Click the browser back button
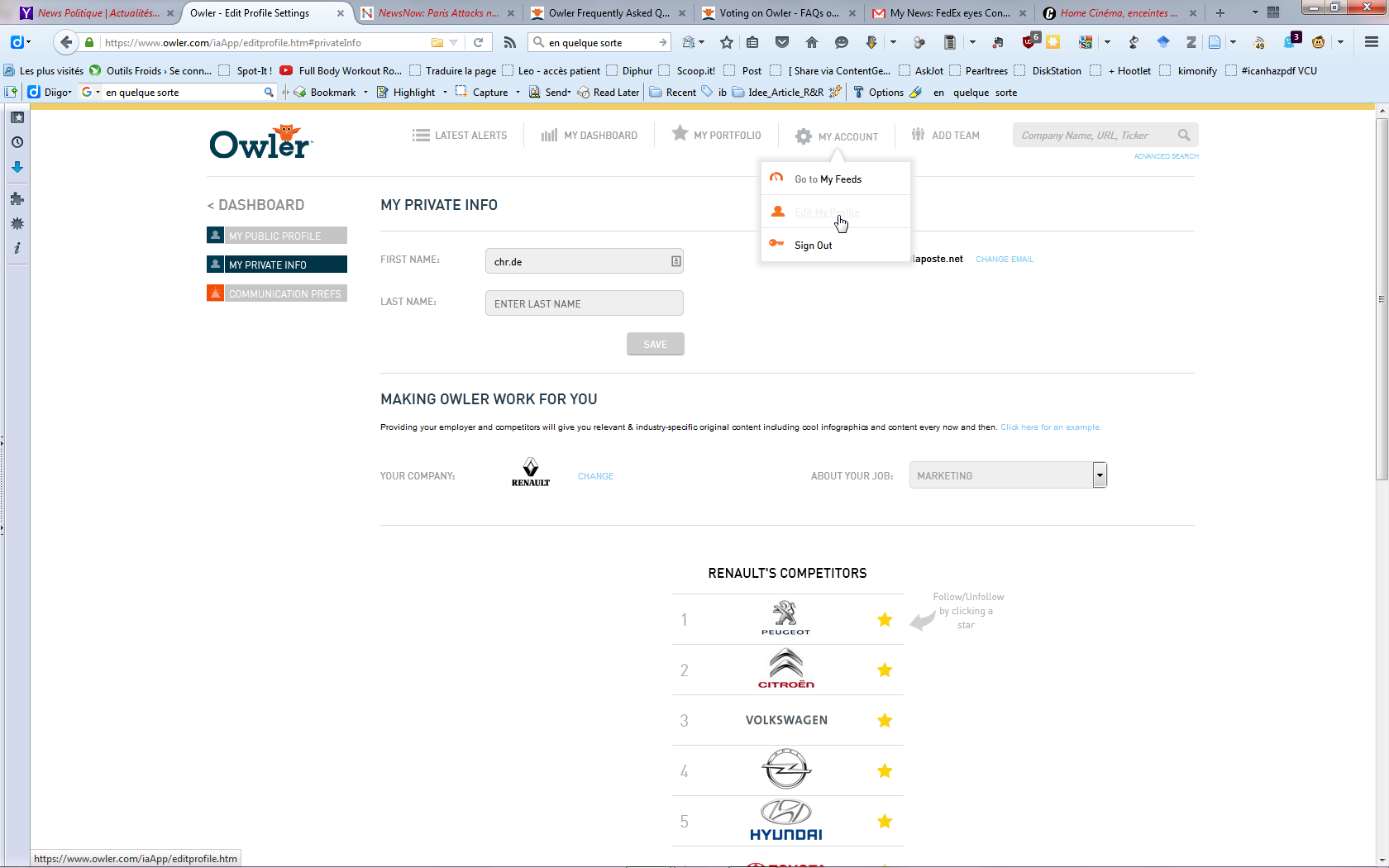 (67, 42)
